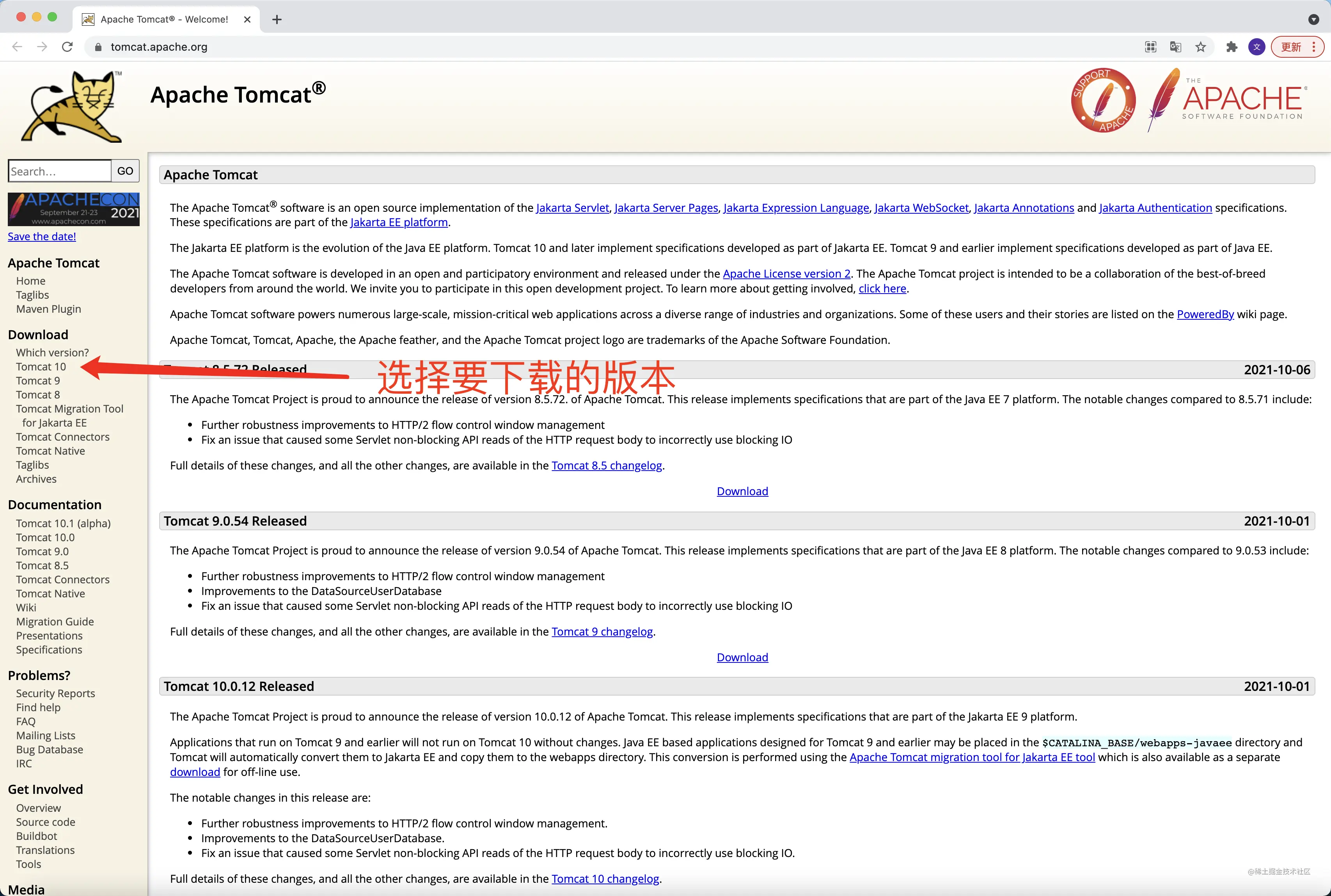Viewport: 1331px width, 896px height.
Task: Click the Search input field
Action: pyautogui.click(x=59, y=171)
